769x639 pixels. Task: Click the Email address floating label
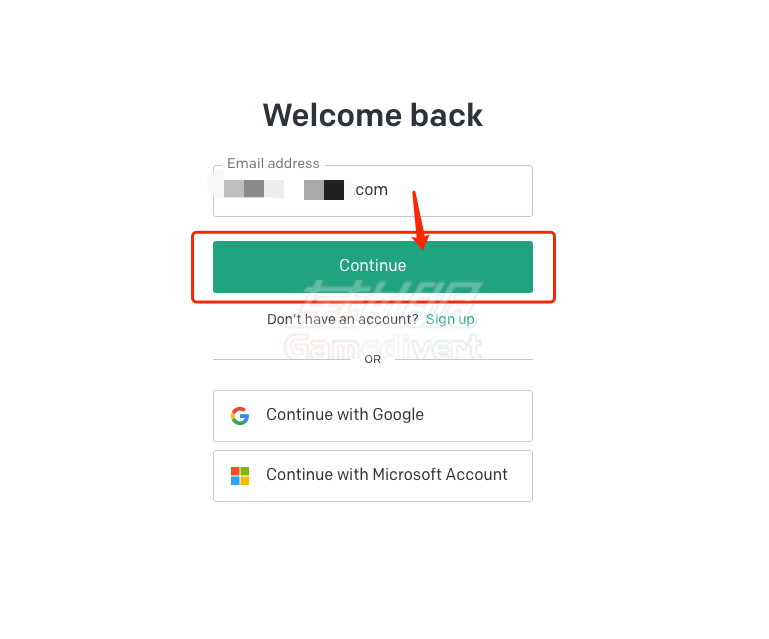click(273, 163)
